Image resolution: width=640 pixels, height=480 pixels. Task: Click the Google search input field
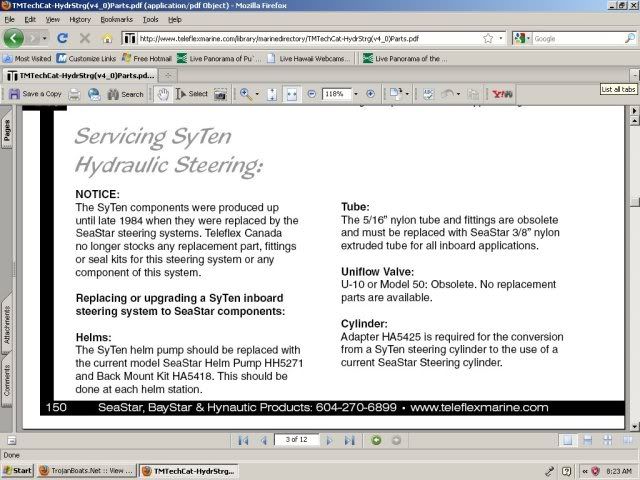(x=578, y=38)
